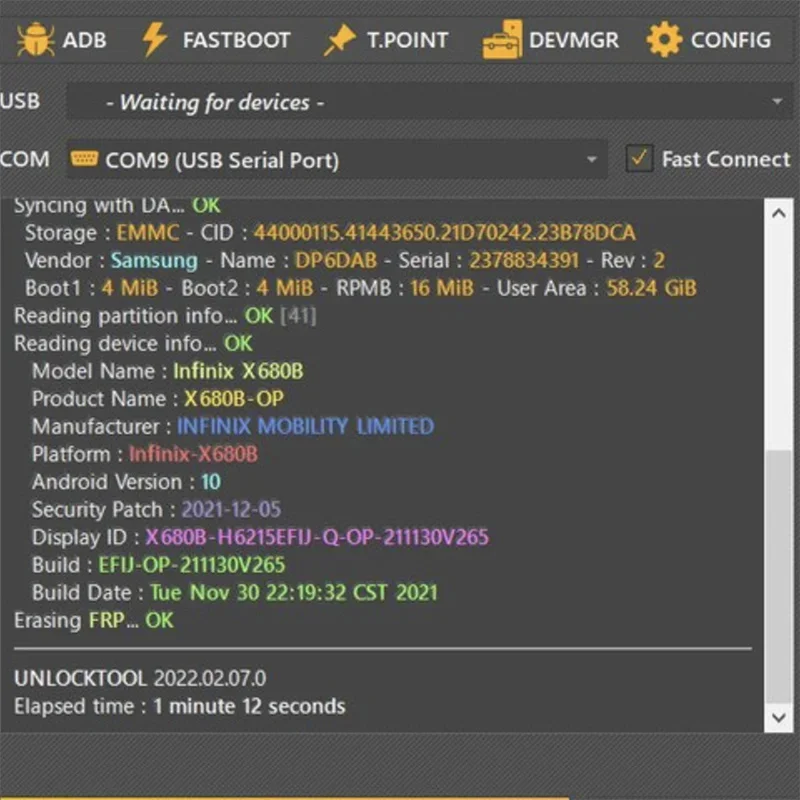Viewport: 800px width, 800px height.
Task: Click the DEVMGR toolbox icon
Action: 502,39
